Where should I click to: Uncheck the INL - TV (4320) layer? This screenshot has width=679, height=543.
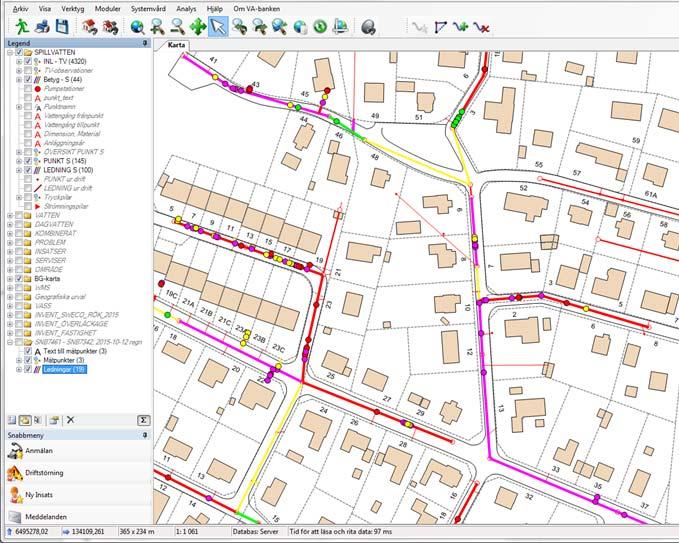coord(28,61)
